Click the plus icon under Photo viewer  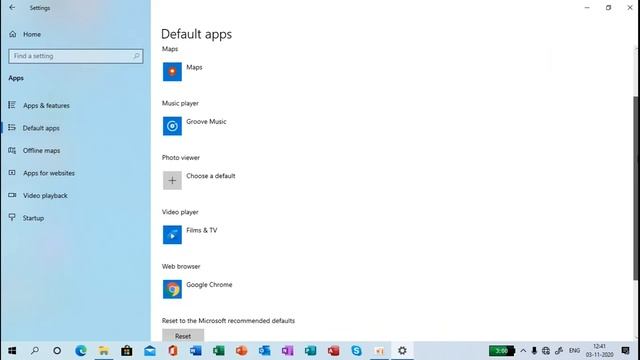(x=172, y=180)
